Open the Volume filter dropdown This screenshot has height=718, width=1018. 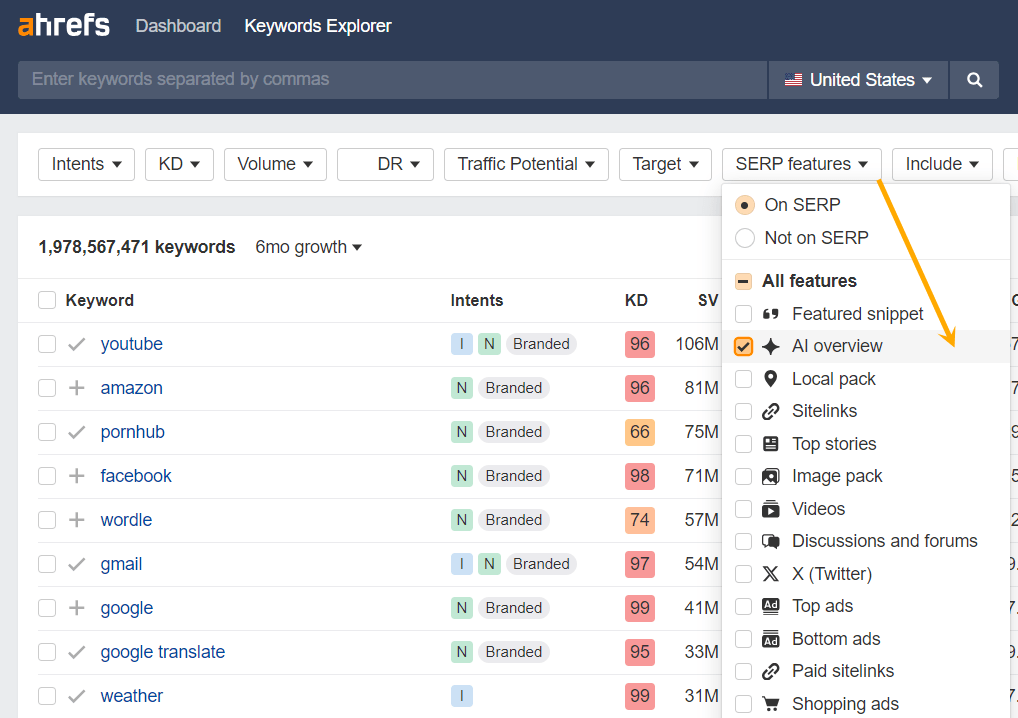coord(275,164)
